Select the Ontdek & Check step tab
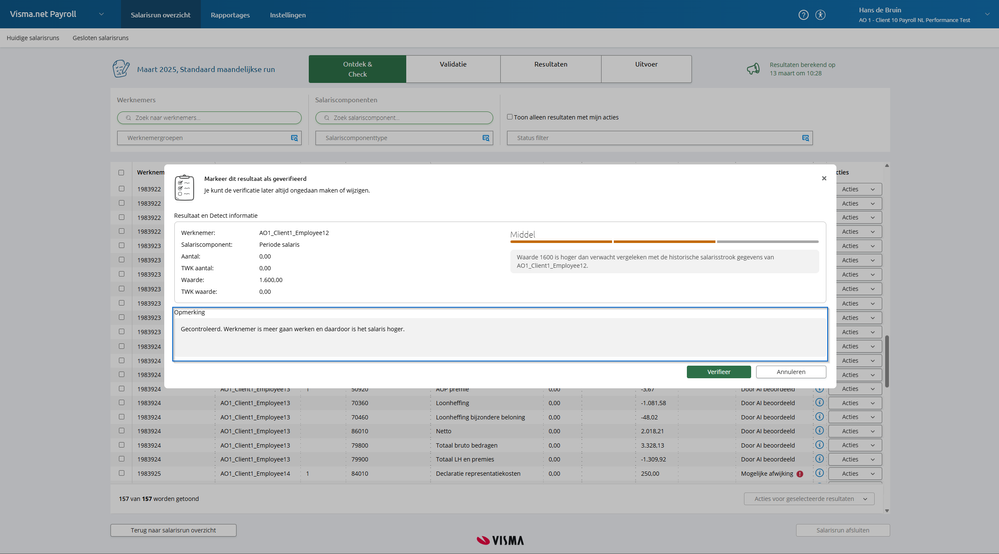The height and width of the screenshot is (554, 999). (357, 69)
